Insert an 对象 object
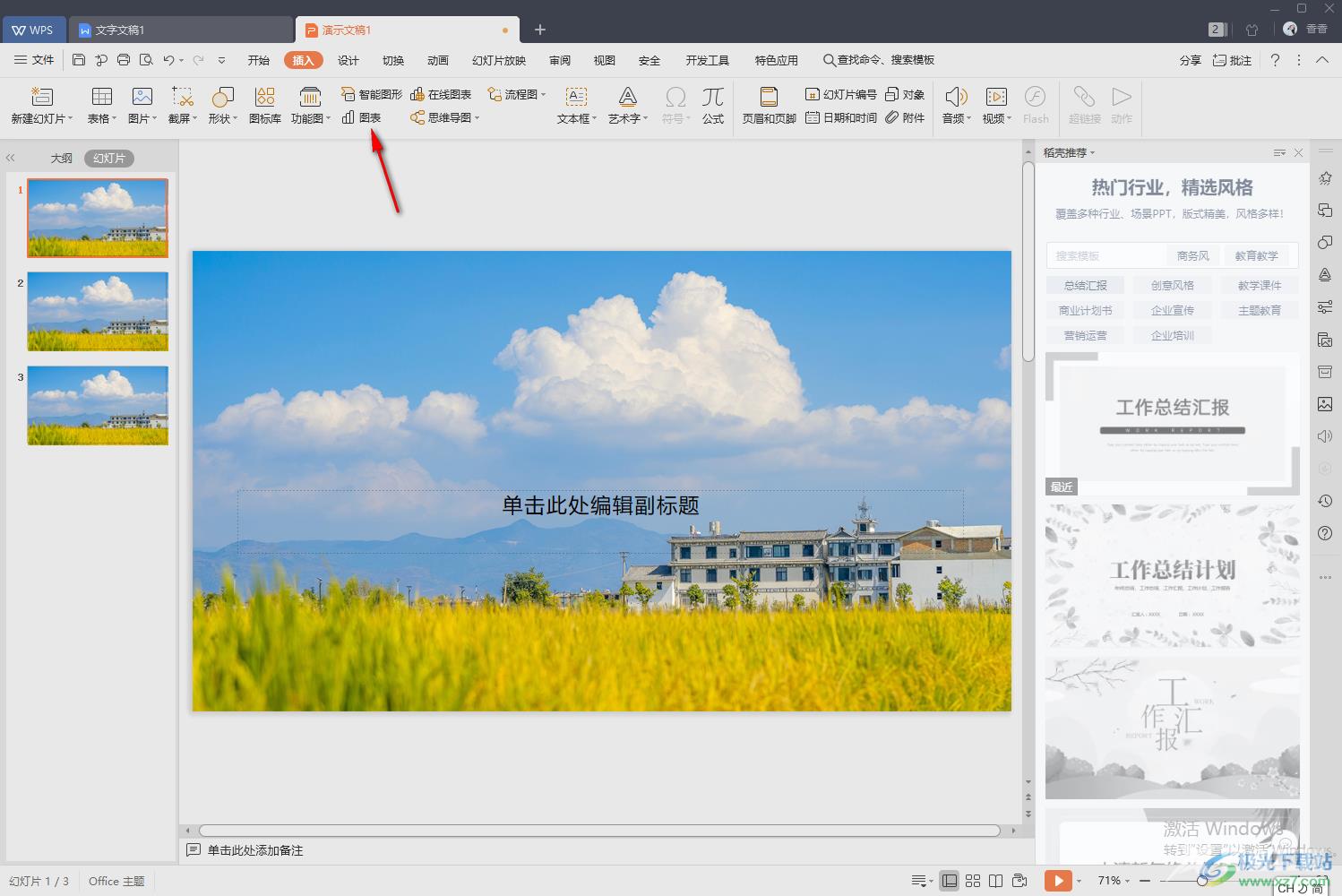Viewport: 1342px width, 896px height. (905, 94)
